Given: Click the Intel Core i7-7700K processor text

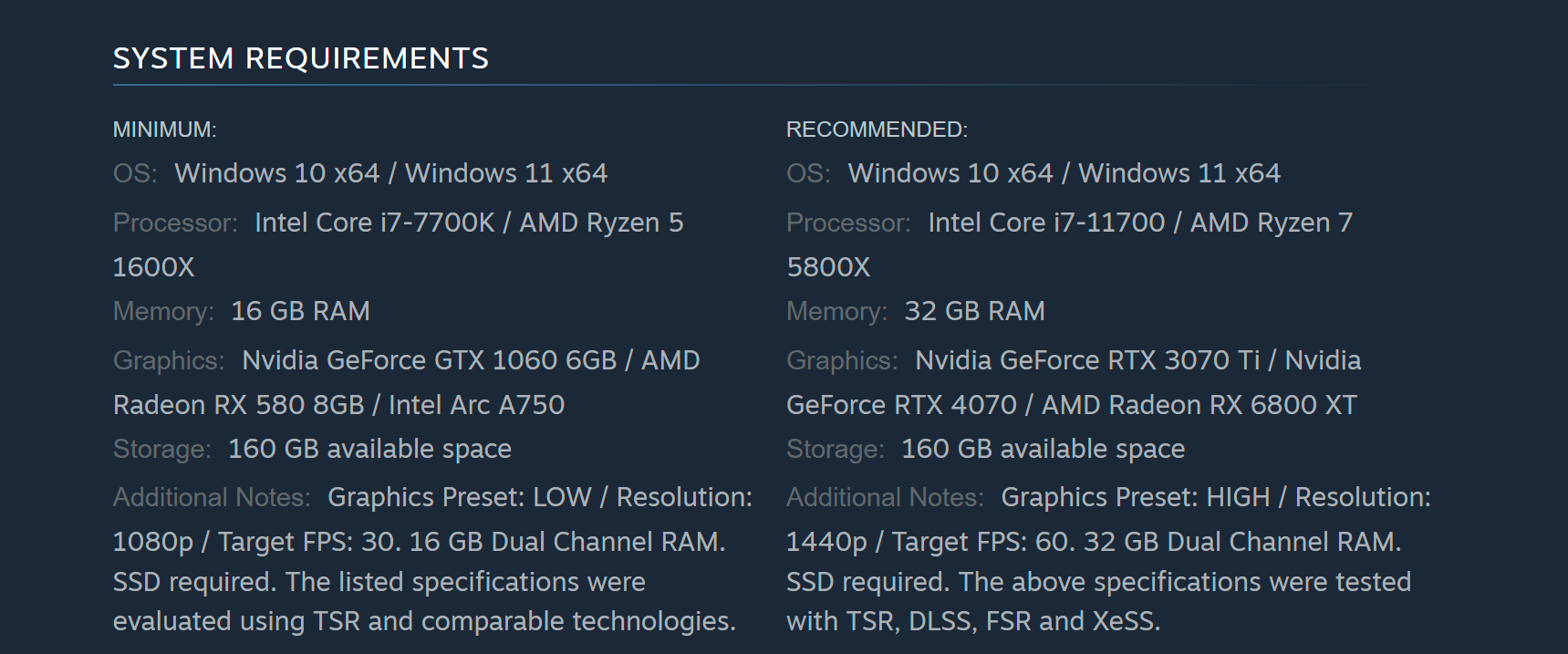Looking at the screenshot, I should point(374,223).
